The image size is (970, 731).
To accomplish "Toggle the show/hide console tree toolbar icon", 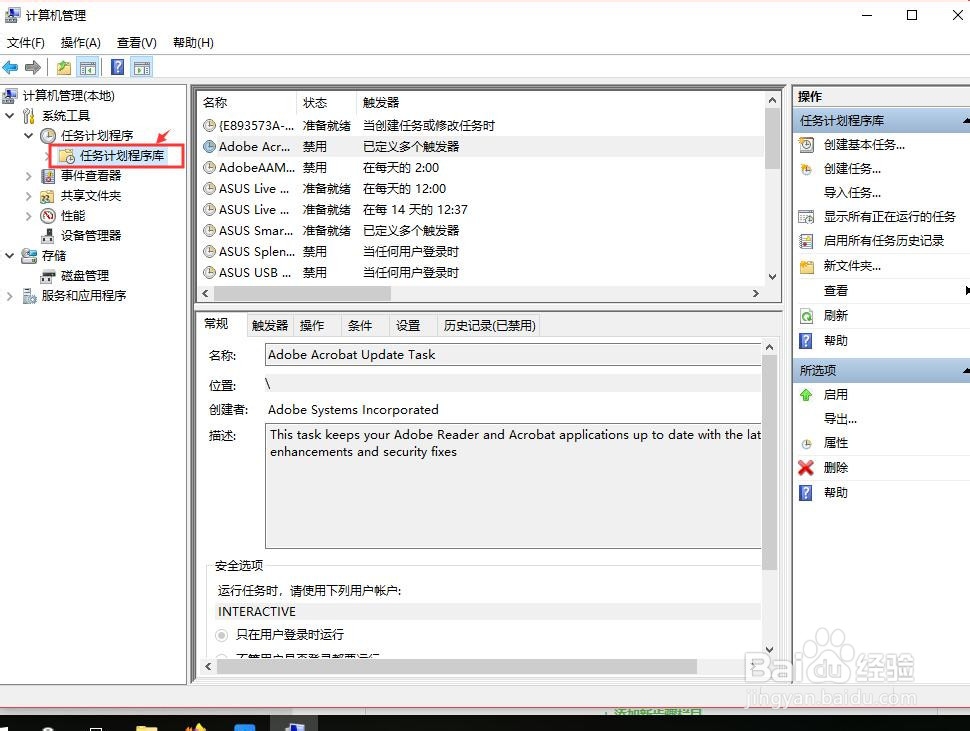I will pos(88,66).
